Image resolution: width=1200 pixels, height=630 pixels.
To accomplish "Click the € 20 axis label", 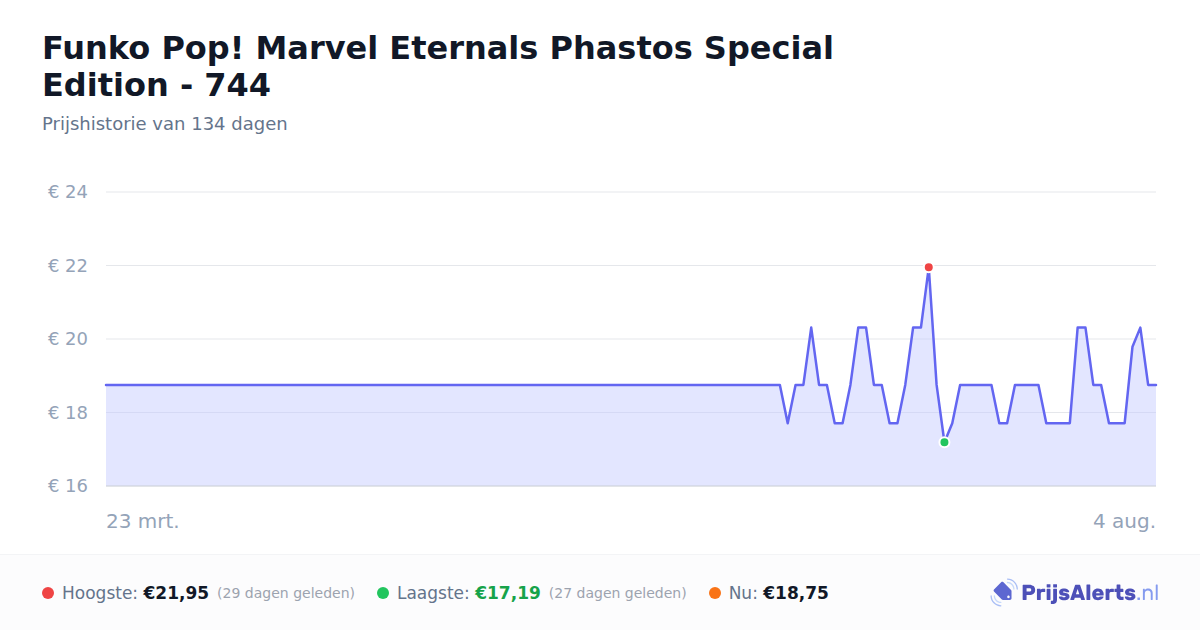I will [x=68, y=339].
